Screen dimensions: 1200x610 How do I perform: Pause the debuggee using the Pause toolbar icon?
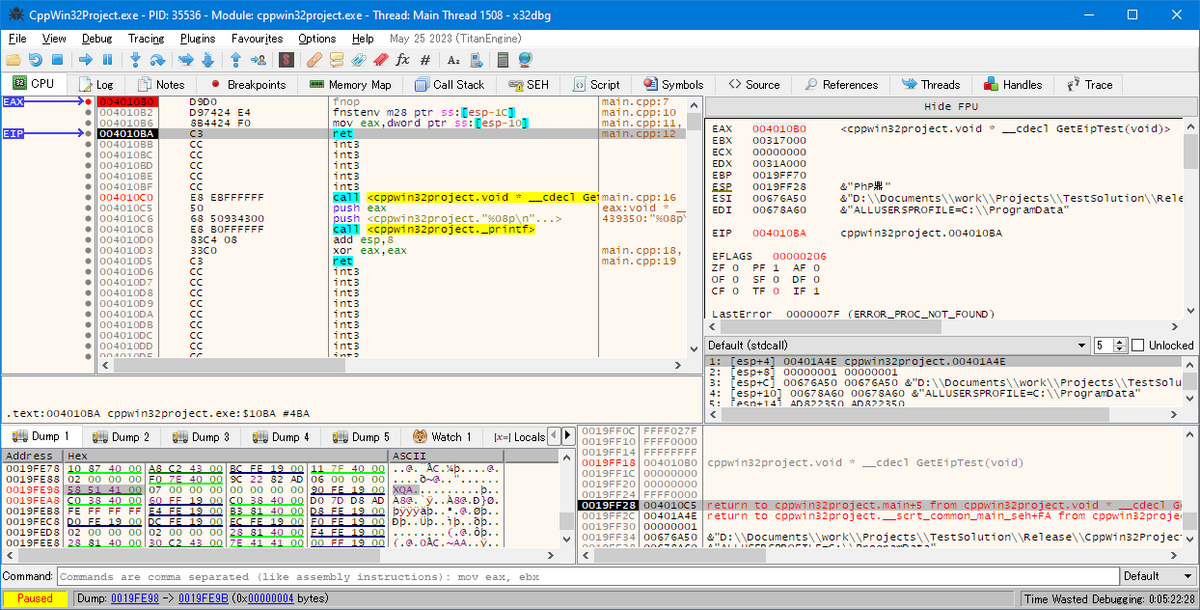coord(106,59)
